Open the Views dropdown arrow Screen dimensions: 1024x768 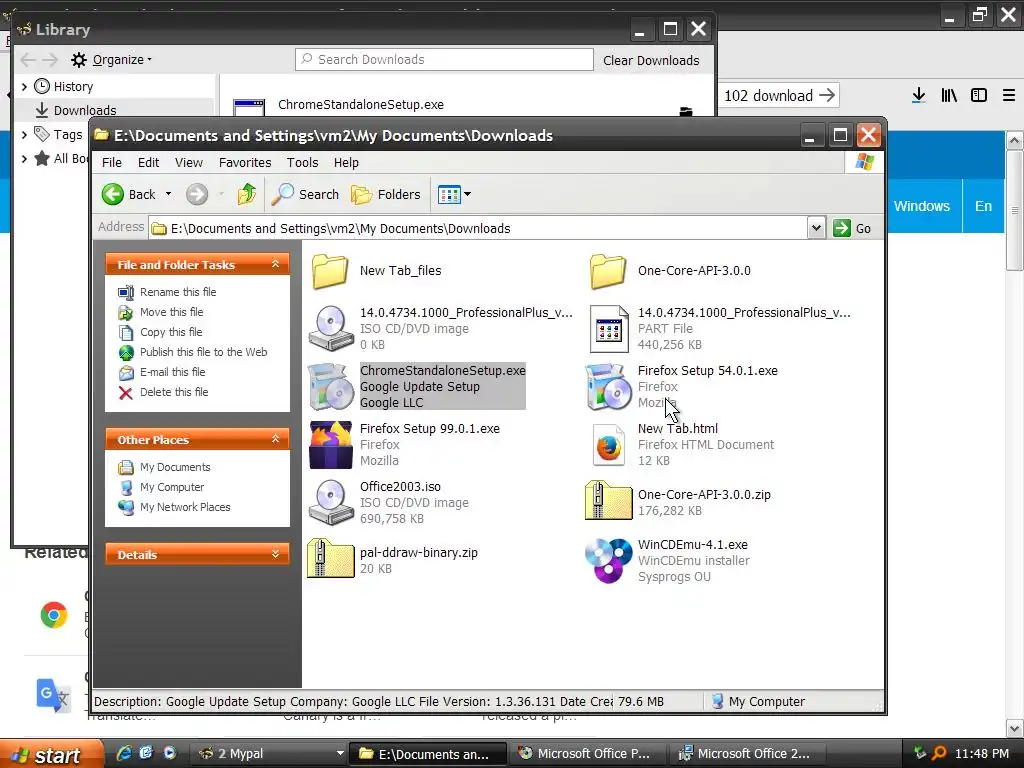point(468,194)
